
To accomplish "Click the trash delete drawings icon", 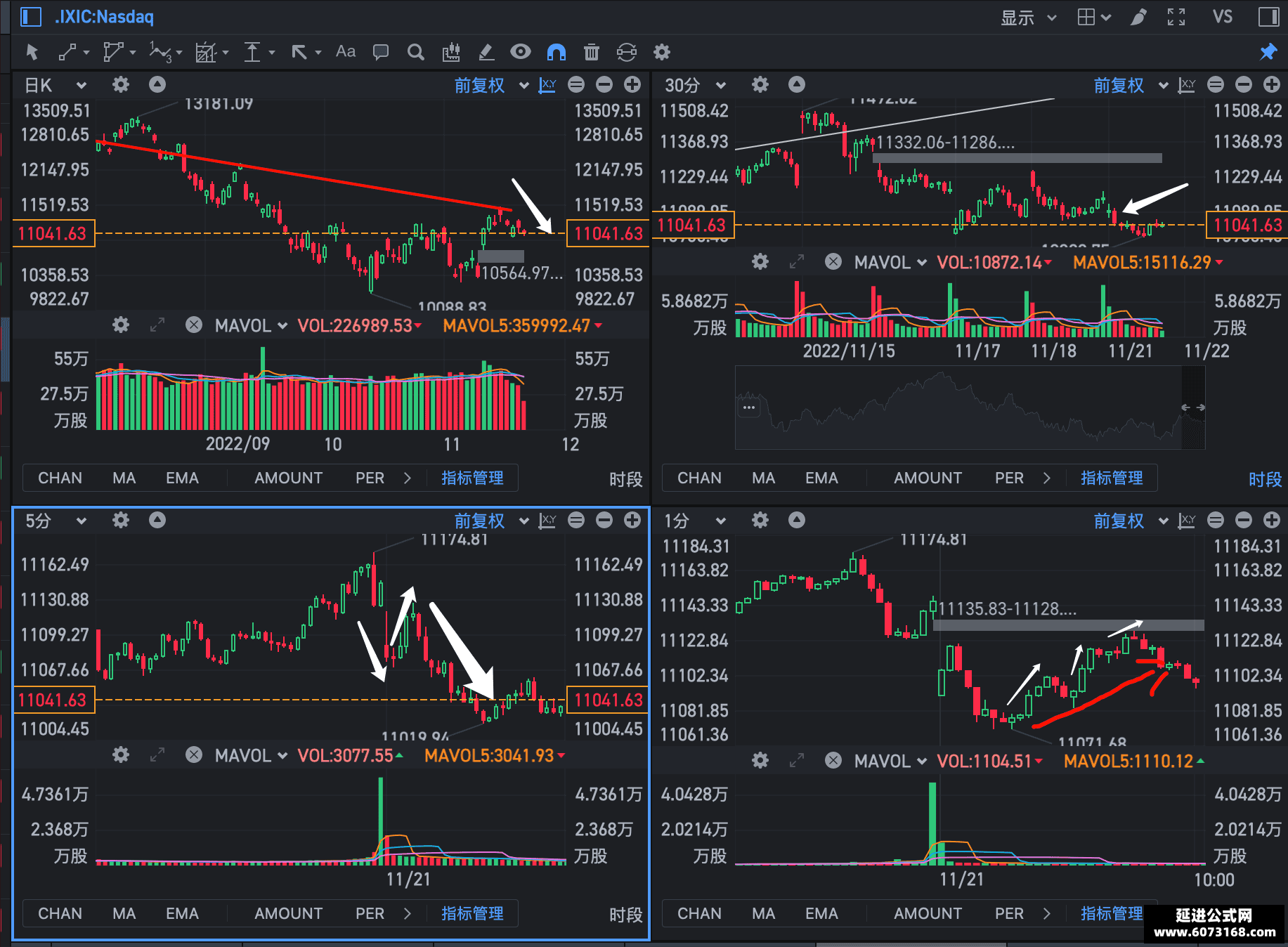I will pos(592,52).
